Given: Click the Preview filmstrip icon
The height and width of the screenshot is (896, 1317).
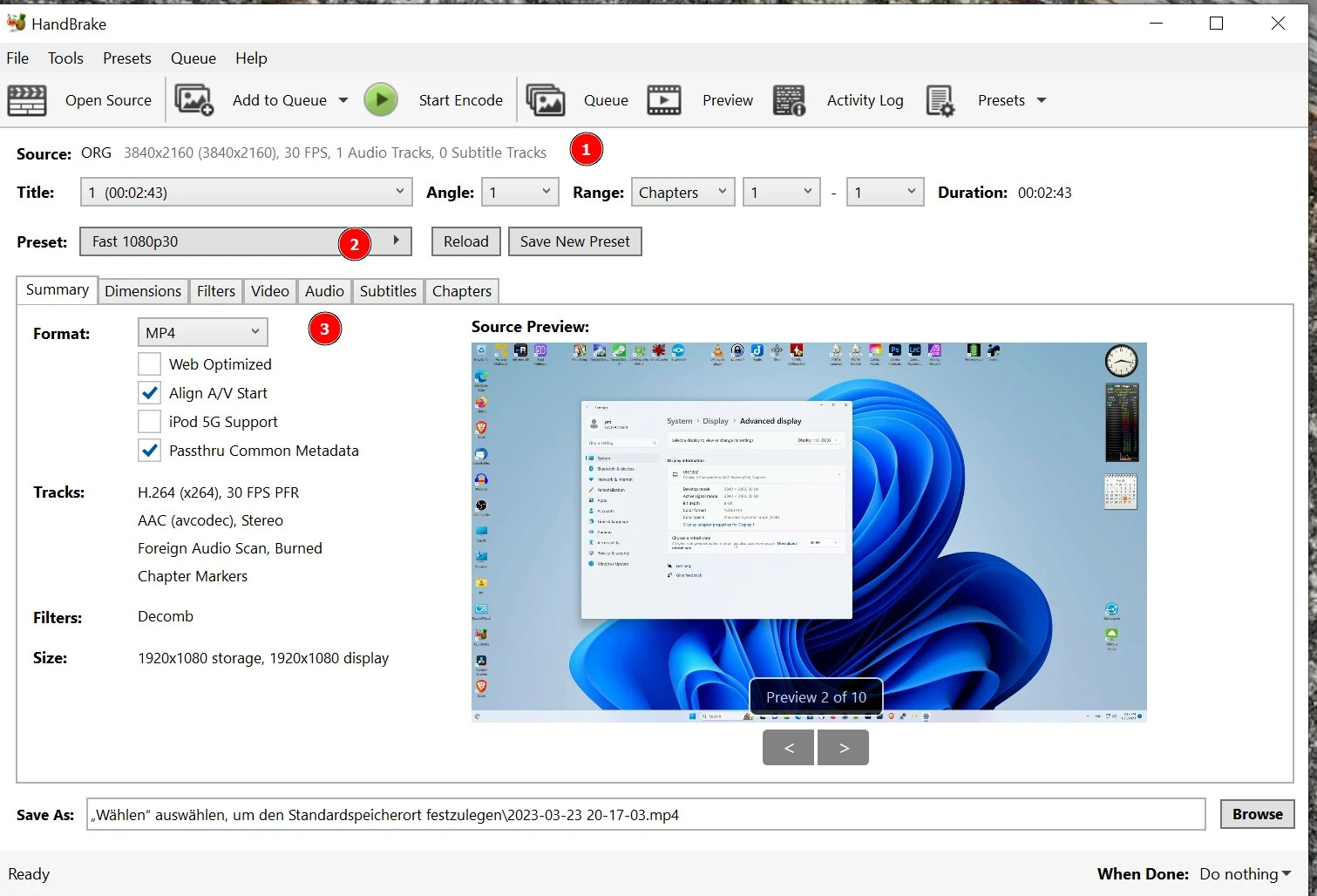Looking at the screenshot, I should click(664, 99).
